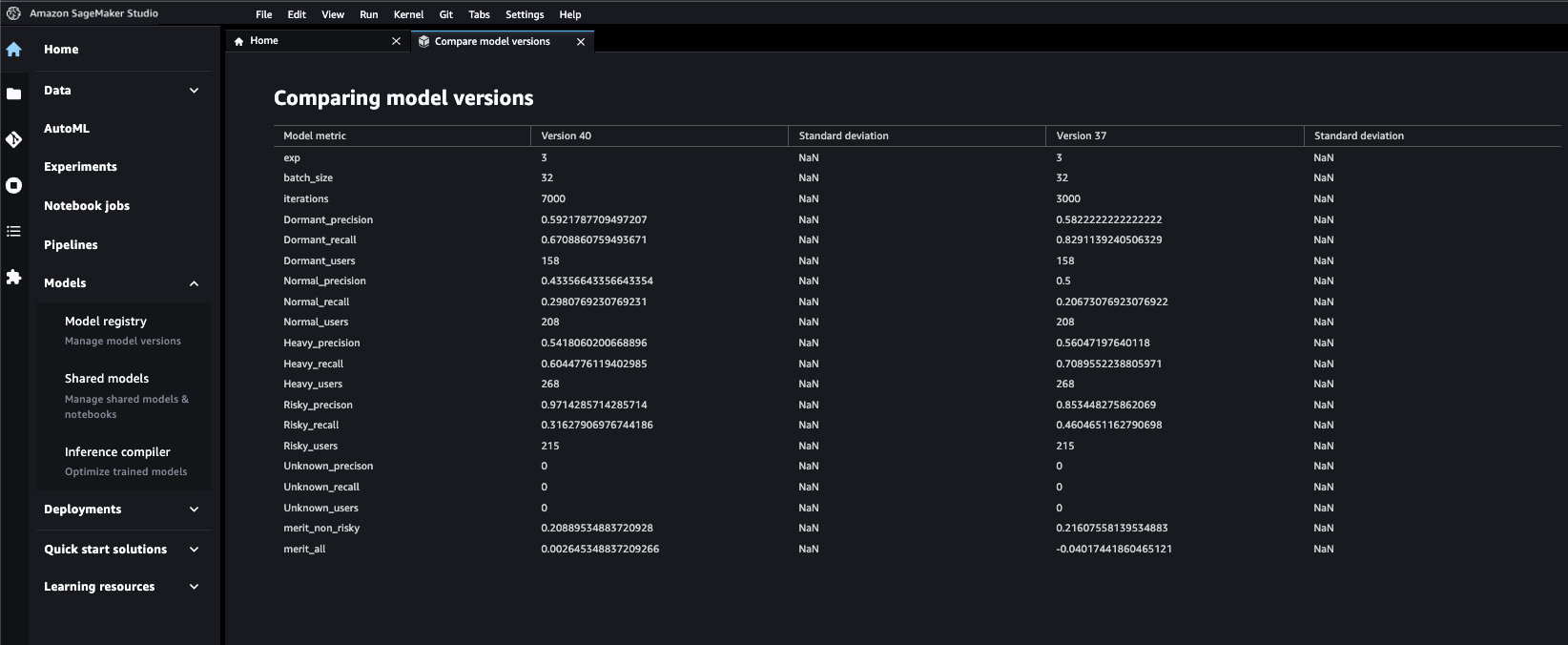Open Model registry

(106, 322)
